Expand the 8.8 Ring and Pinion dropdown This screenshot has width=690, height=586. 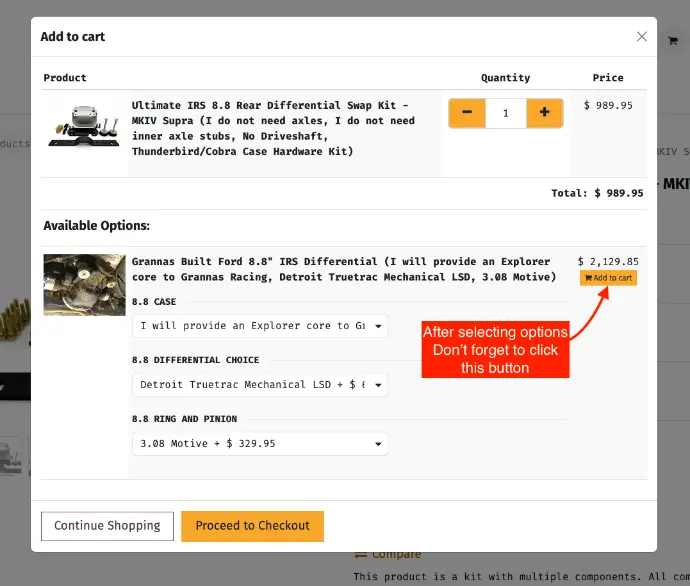point(260,444)
